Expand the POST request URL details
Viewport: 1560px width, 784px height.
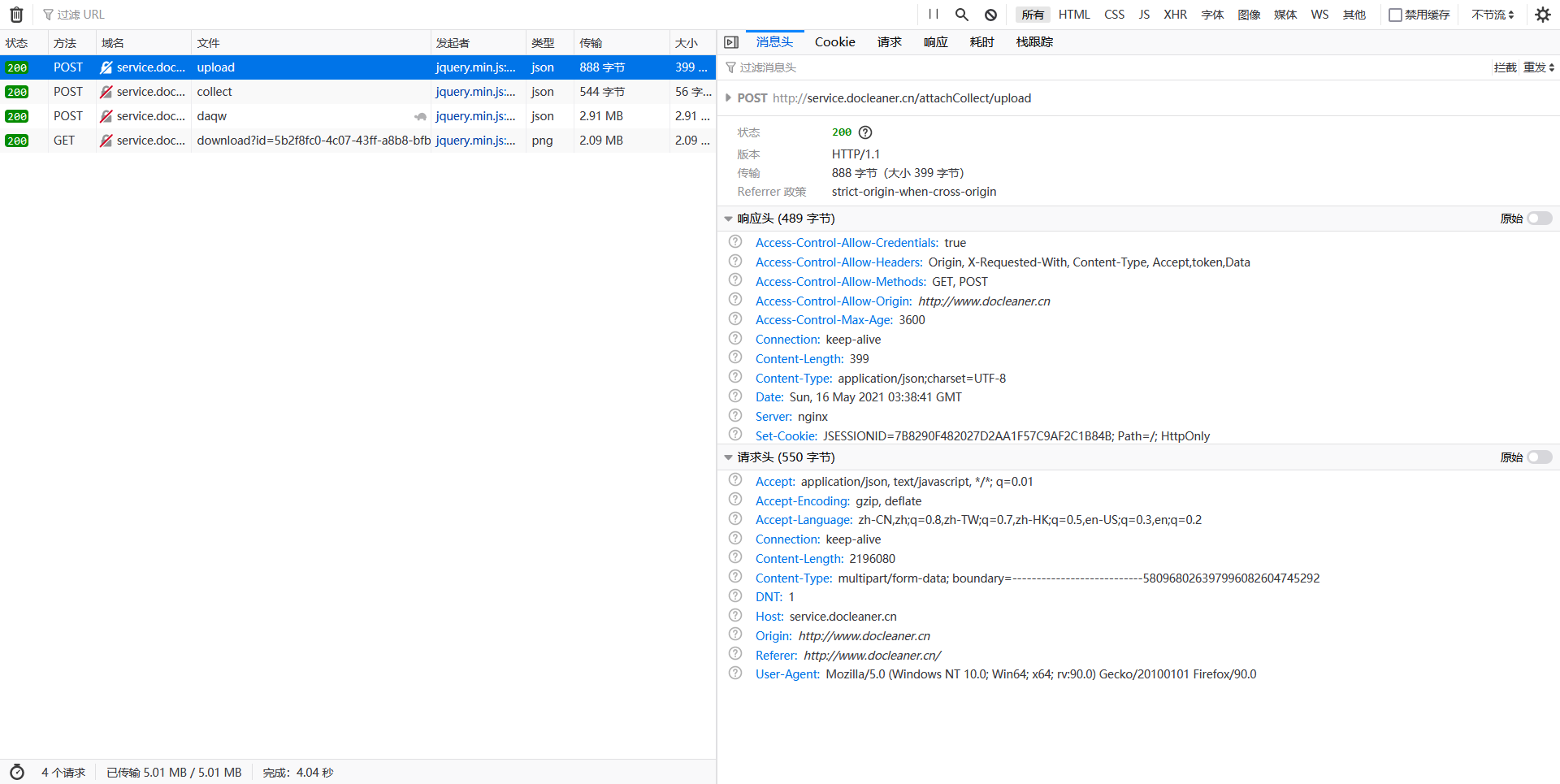[728, 98]
